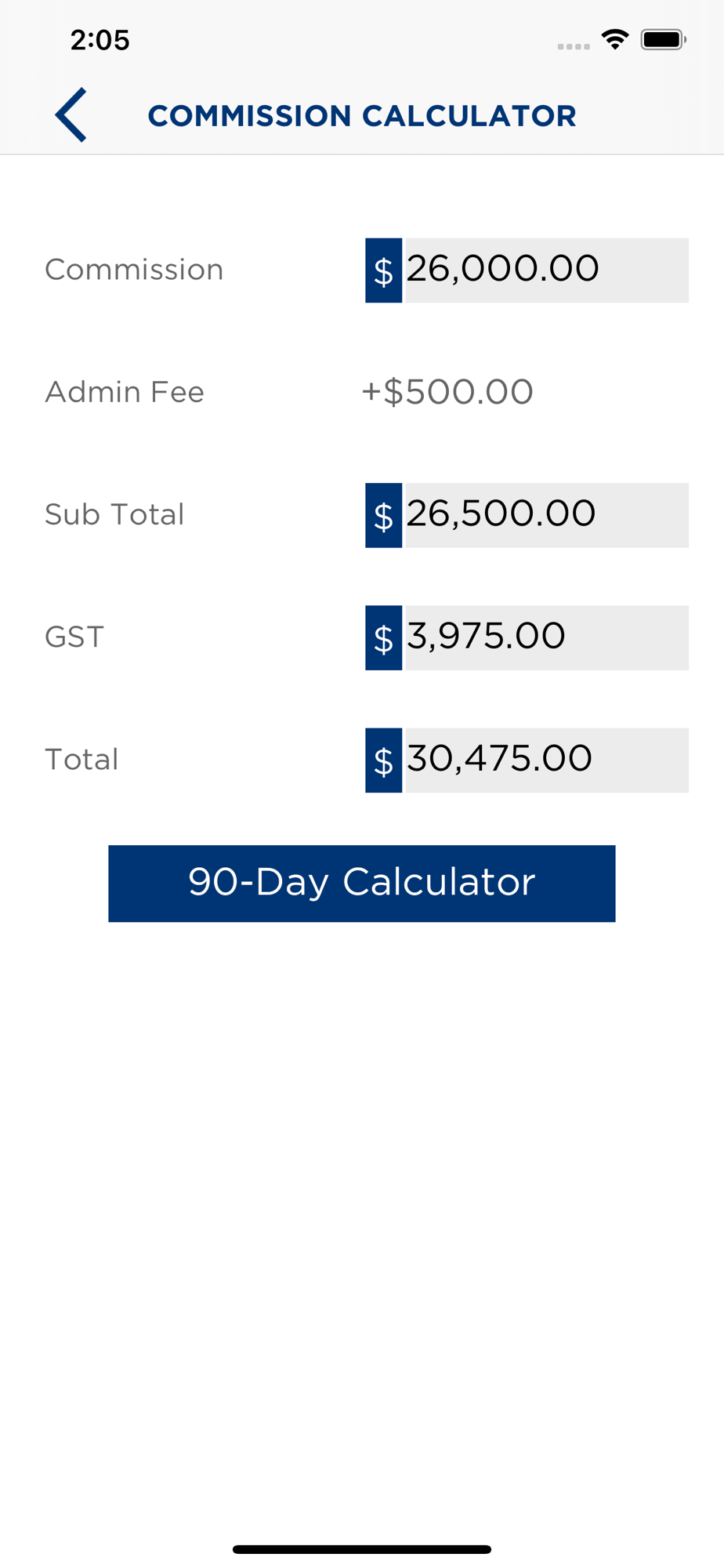Tap the Commission label
The image size is (724, 1568).
pyautogui.click(x=134, y=270)
